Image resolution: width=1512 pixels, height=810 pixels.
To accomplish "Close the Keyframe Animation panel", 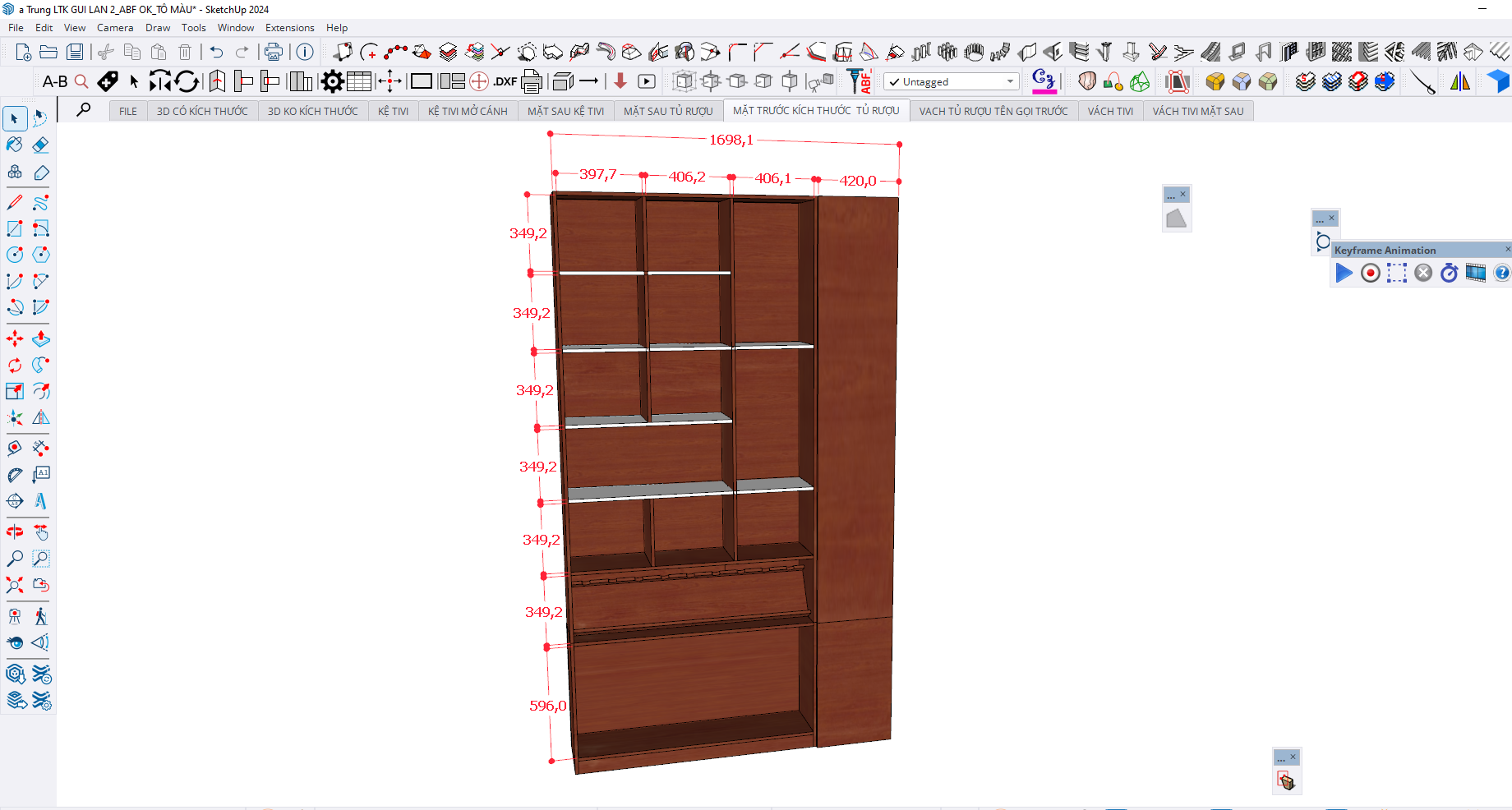I will (x=1507, y=250).
